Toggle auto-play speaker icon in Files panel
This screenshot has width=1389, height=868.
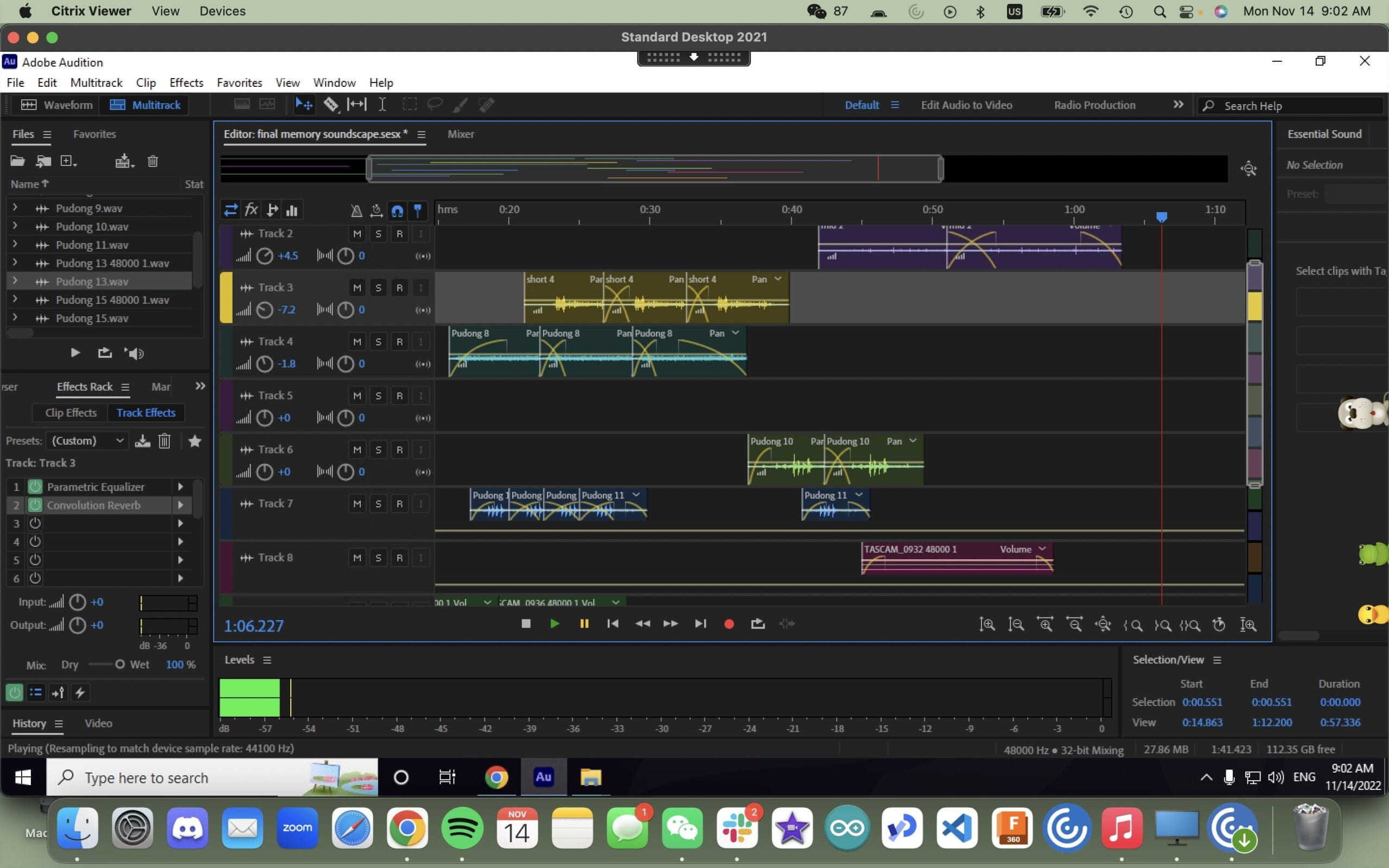pyautogui.click(x=133, y=354)
